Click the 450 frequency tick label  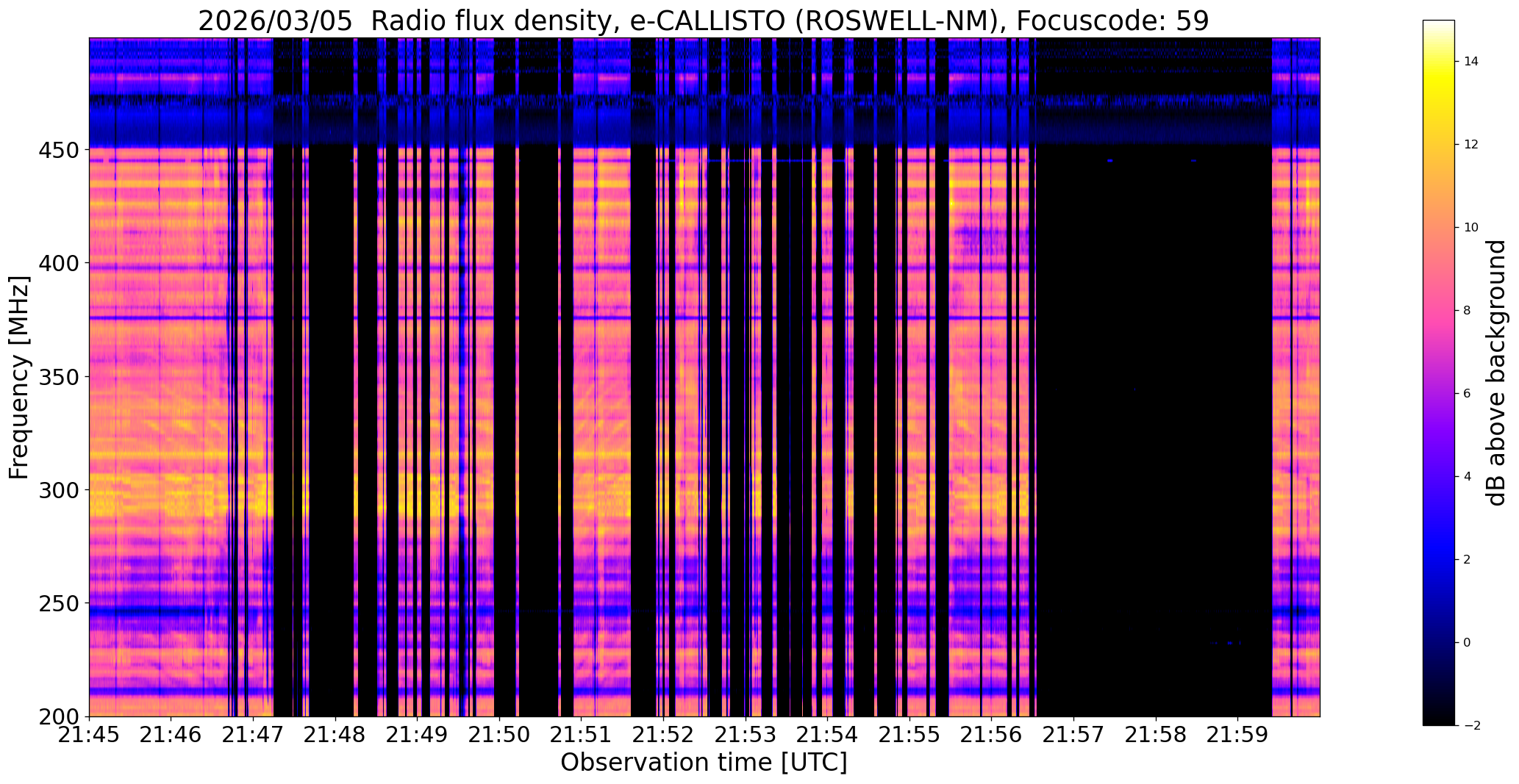pyautogui.click(x=58, y=150)
